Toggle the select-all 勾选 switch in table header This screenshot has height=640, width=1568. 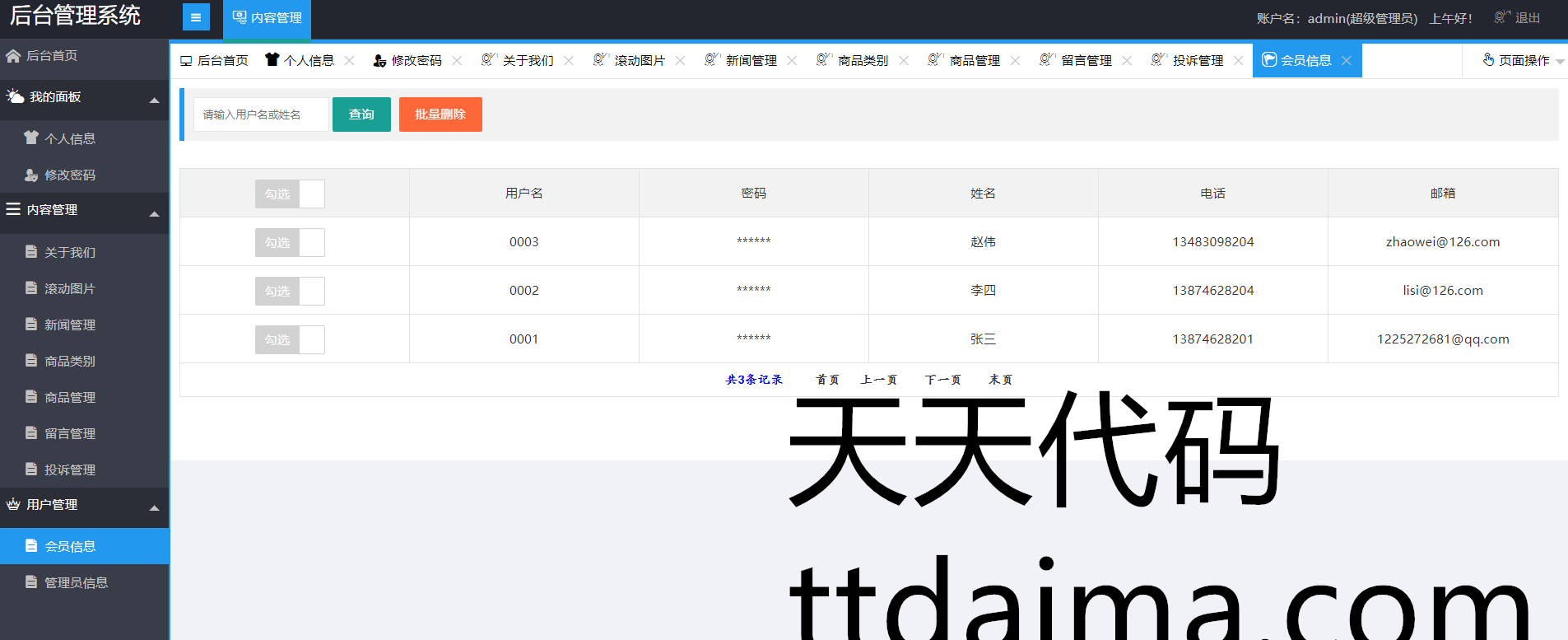[290, 194]
